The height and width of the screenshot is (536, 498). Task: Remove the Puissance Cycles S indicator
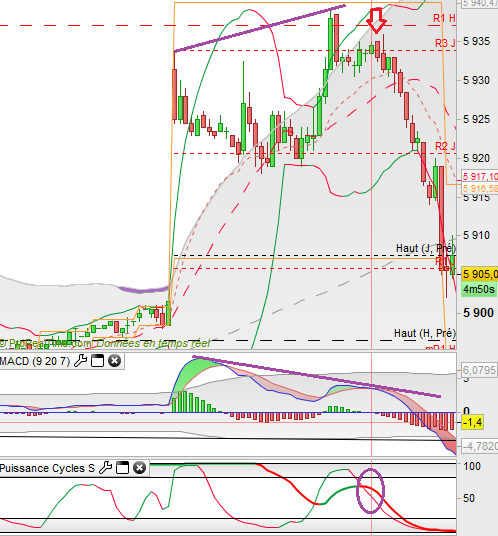click(139, 468)
